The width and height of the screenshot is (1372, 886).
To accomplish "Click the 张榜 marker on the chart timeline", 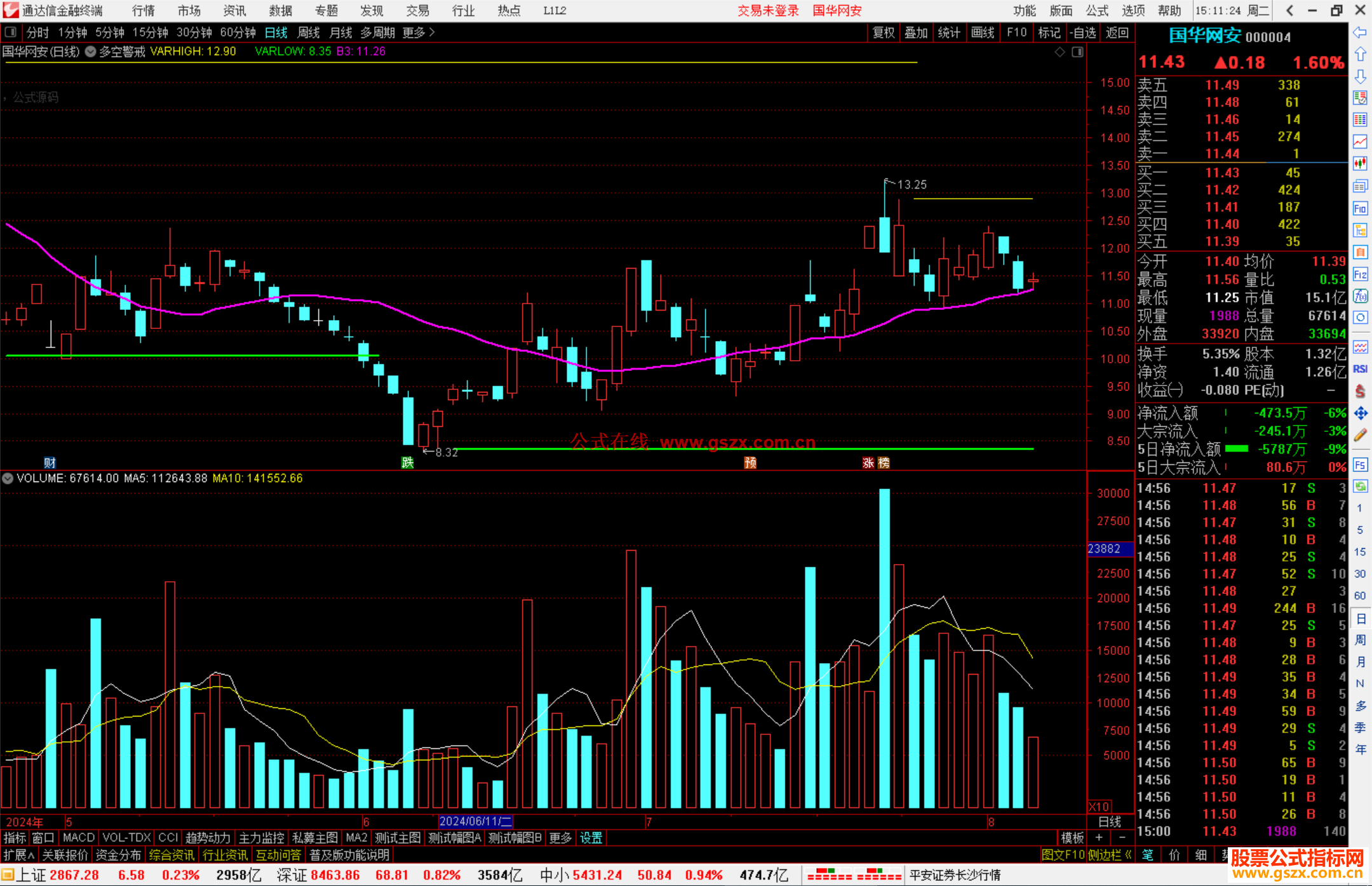I will click(876, 463).
